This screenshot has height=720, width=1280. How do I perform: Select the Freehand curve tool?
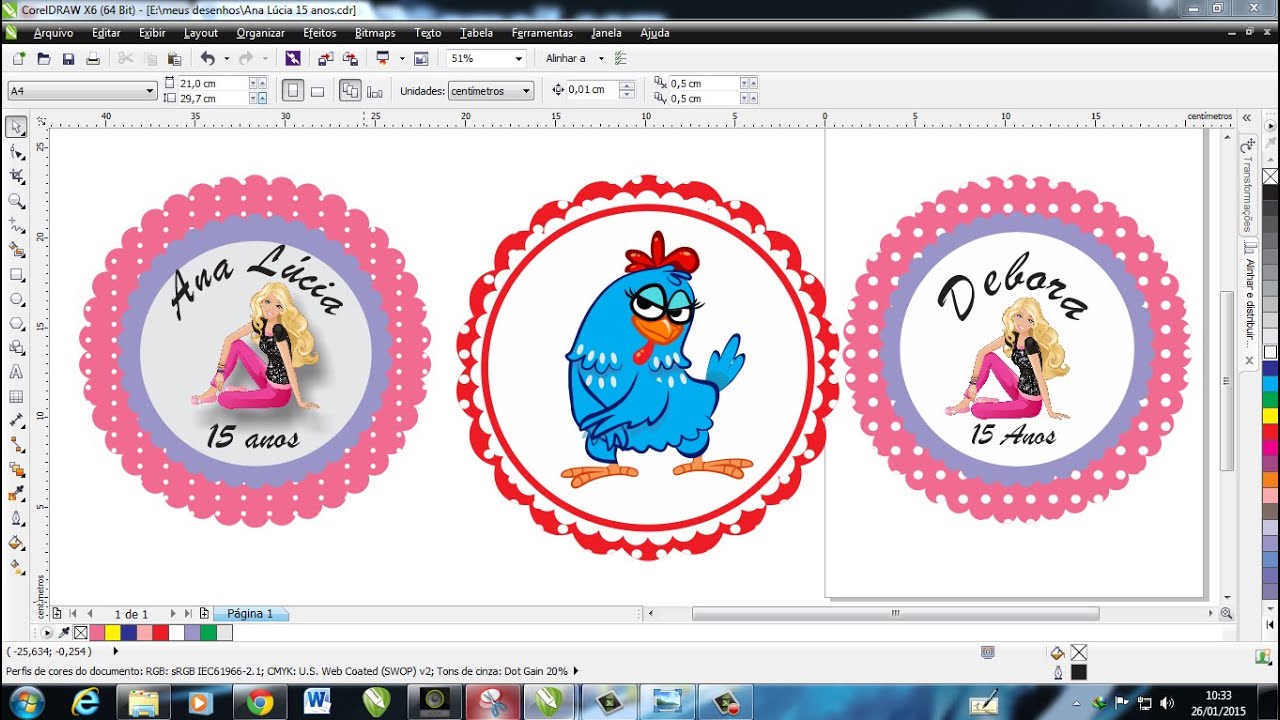[x=16, y=225]
